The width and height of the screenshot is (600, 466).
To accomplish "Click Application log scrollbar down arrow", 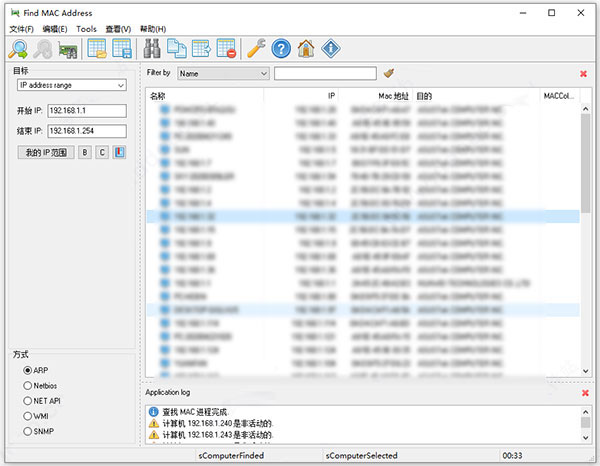I will click(585, 438).
